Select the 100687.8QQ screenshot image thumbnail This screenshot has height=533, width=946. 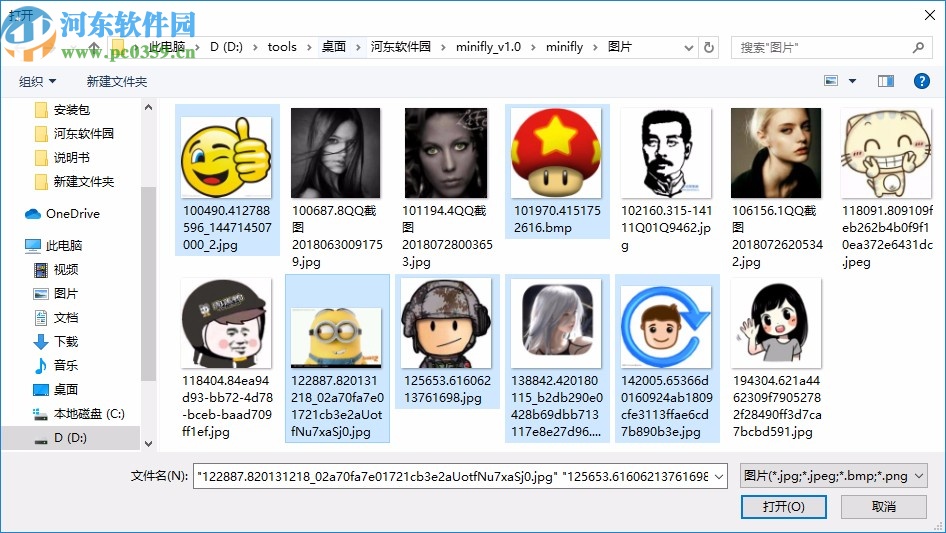coord(335,153)
